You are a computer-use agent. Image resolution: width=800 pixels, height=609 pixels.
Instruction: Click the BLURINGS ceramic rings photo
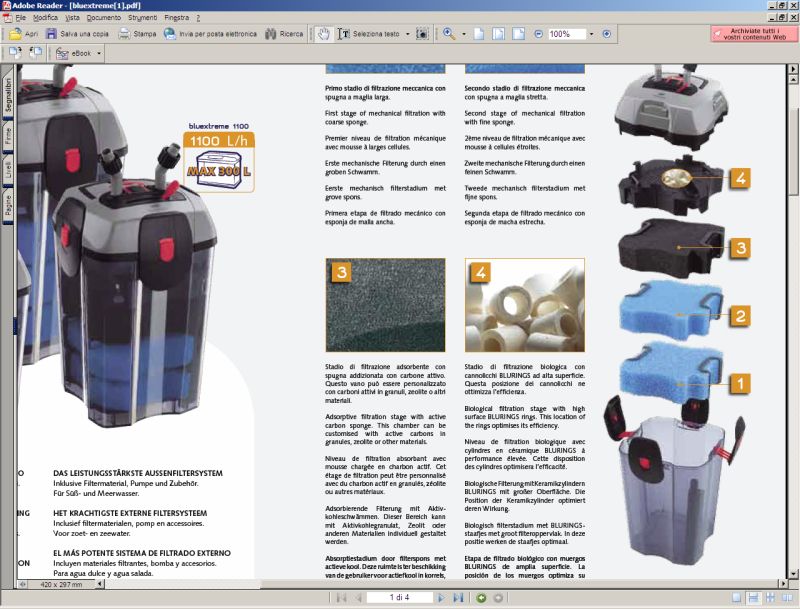click(524, 305)
